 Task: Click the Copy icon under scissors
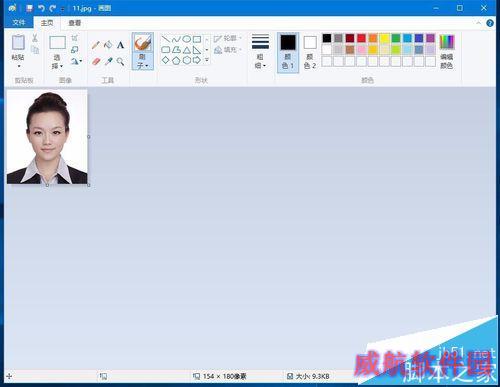pos(35,50)
